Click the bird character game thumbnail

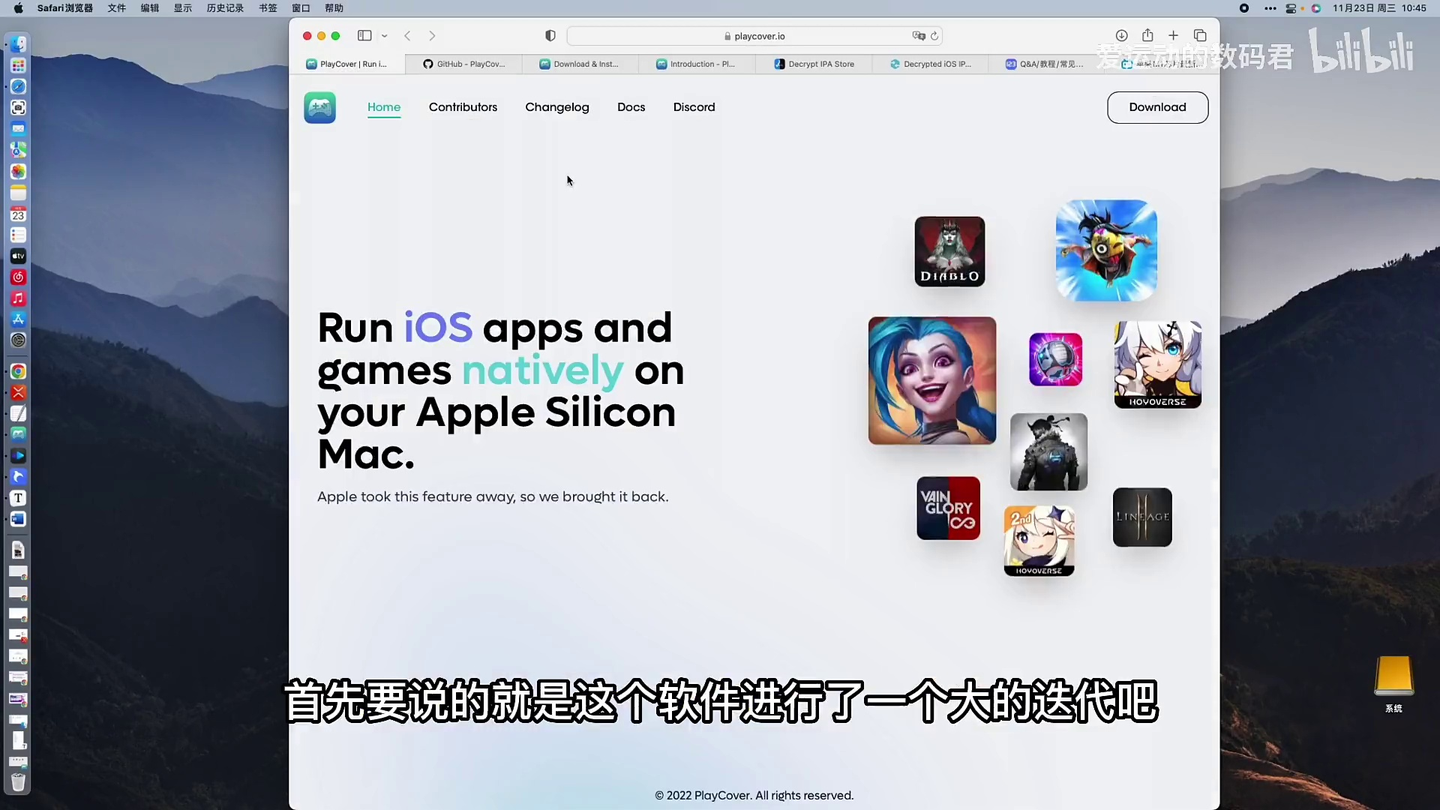click(x=1106, y=250)
